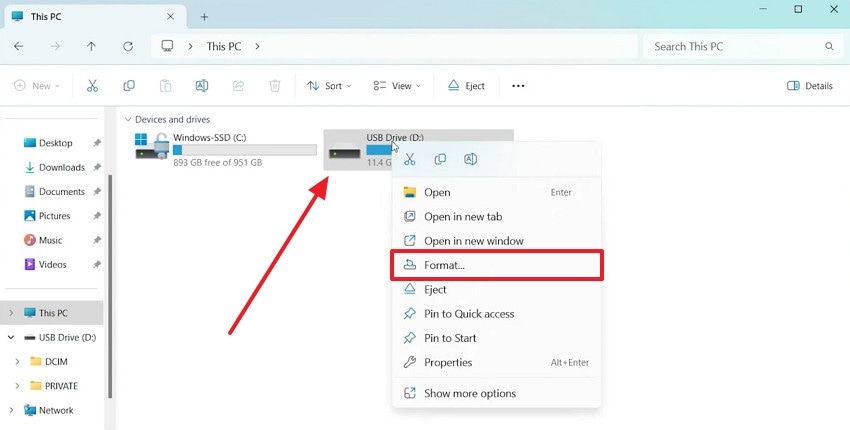
Task: Choose Pin to Start
Action: click(496, 338)
